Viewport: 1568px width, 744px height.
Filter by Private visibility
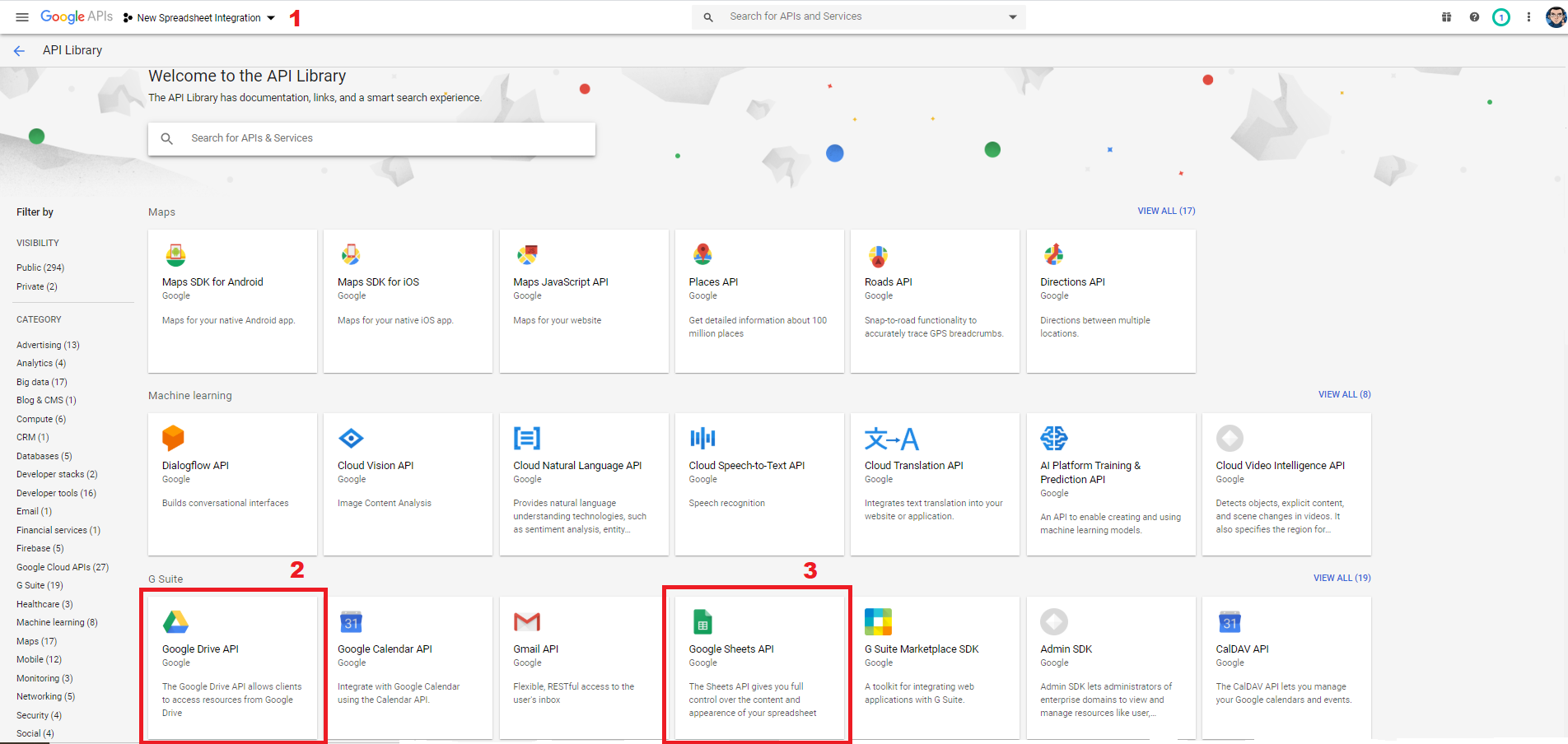click(x=37, y=286)
